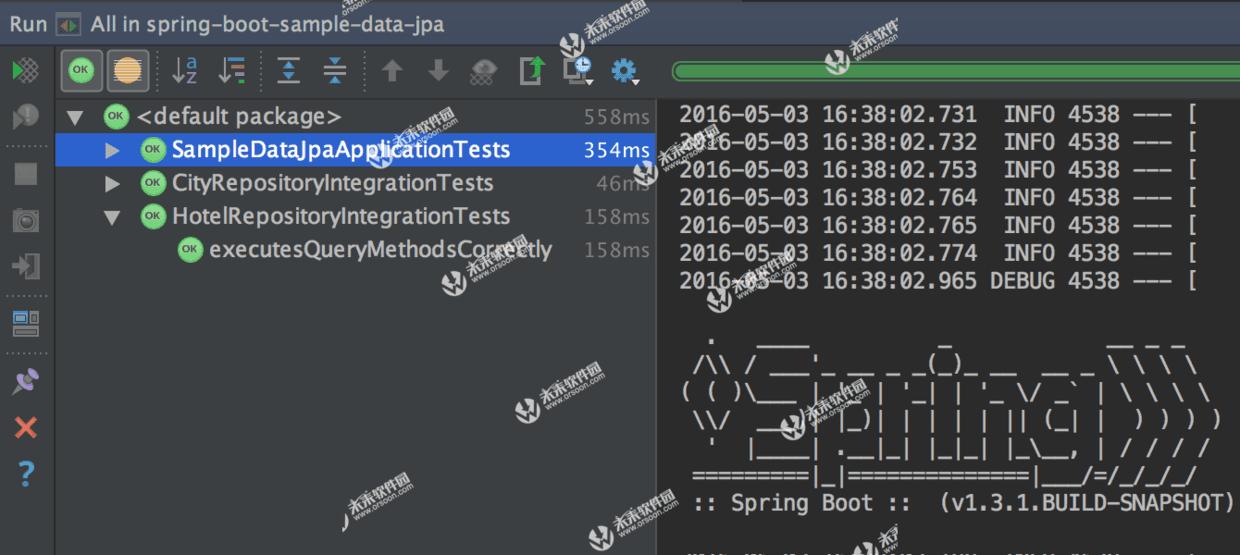Sort tests alphabetically with the a-z icon
The width and height of the screenshot is (1240, 555).
click(185, 71)
